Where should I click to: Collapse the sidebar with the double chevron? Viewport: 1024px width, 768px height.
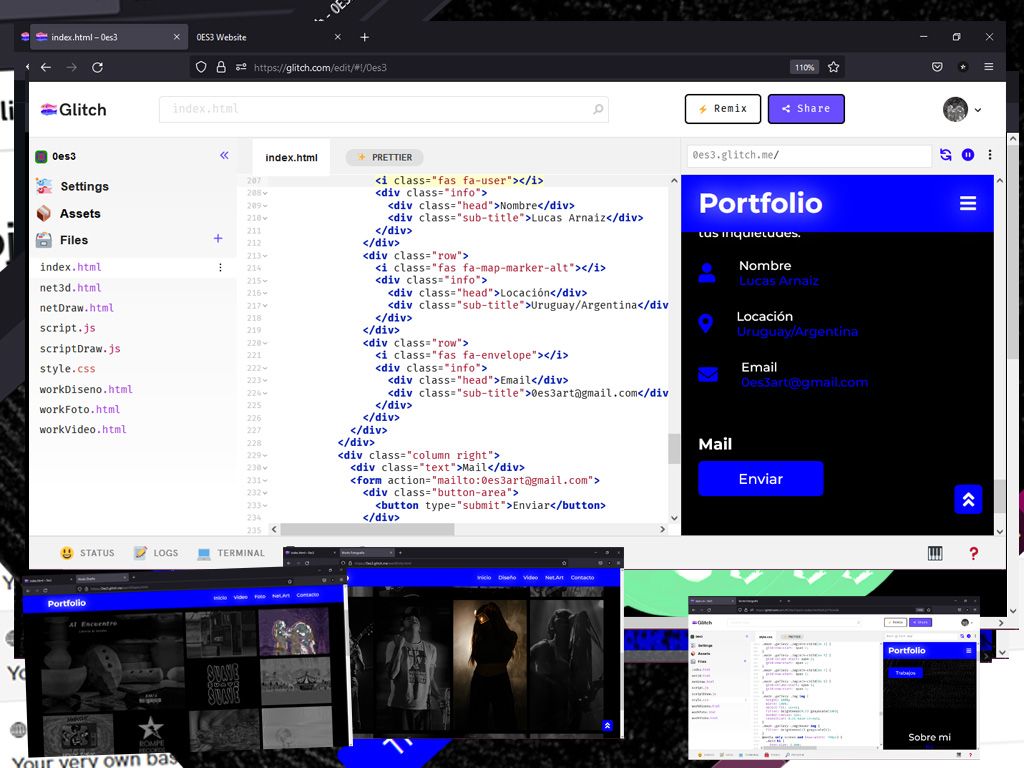click(x=224, y=155)
